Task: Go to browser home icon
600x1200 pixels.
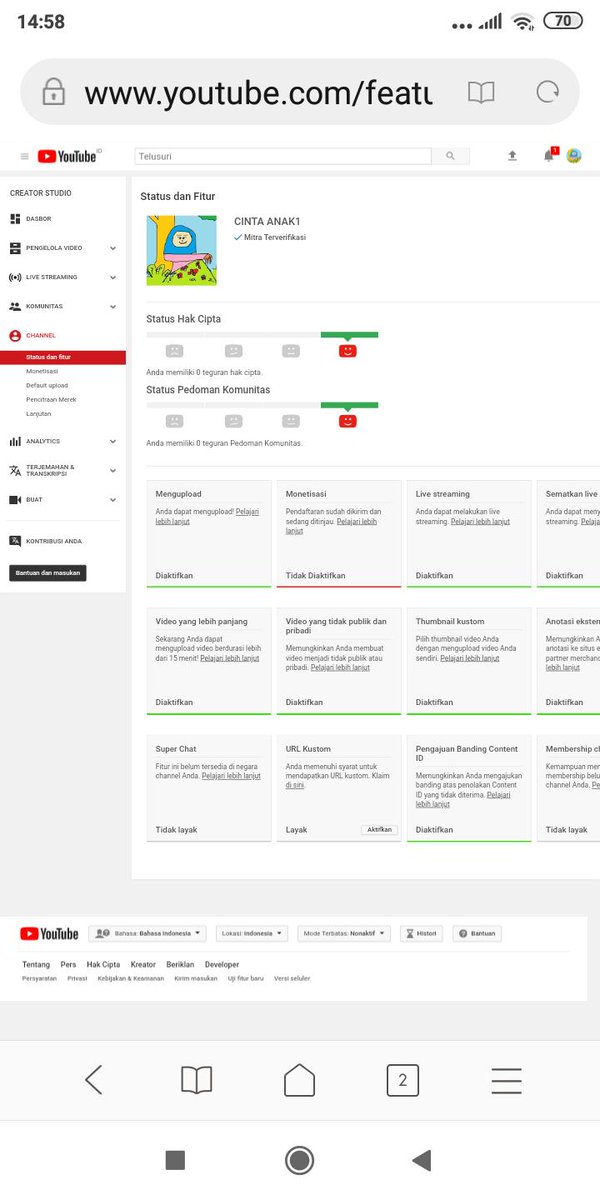Action: (299, 1080)
